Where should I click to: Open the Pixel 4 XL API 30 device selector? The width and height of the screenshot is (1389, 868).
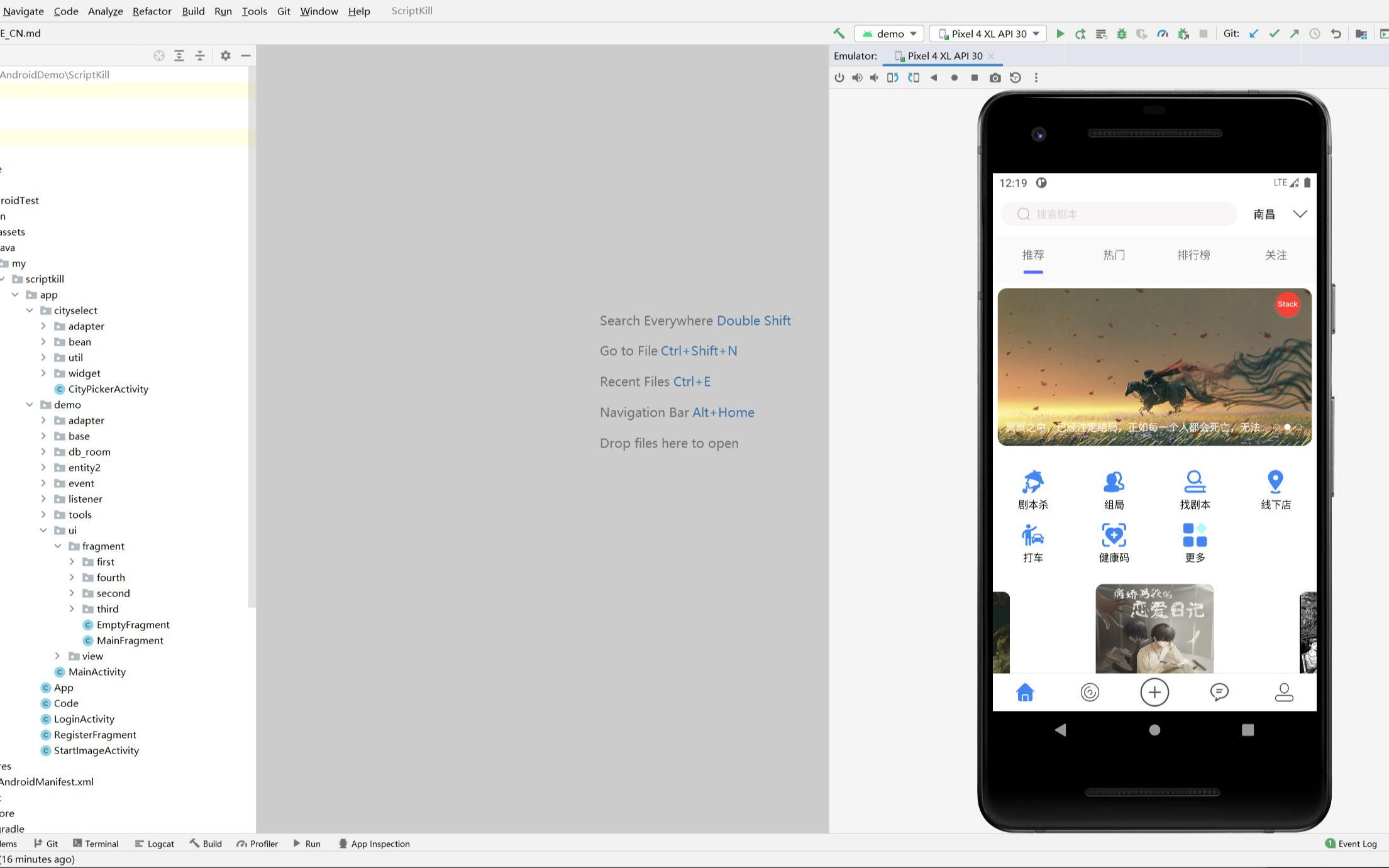click(x=987, y=33)
